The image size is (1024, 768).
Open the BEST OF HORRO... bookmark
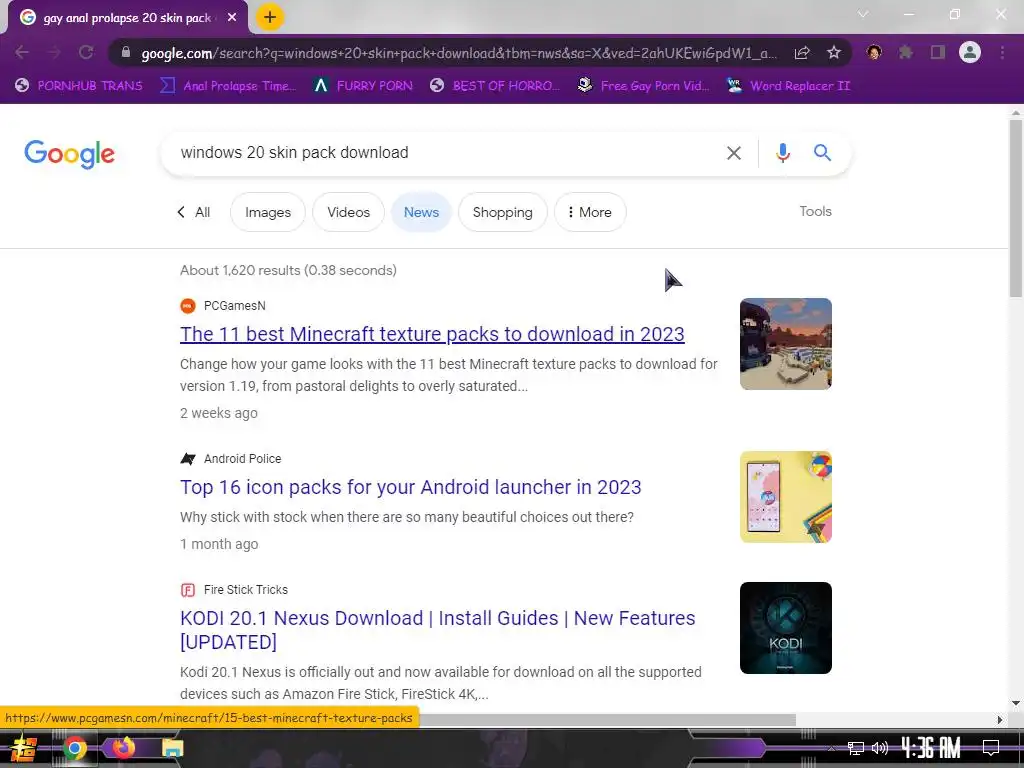pyautogui.click(x=494, y=86)
